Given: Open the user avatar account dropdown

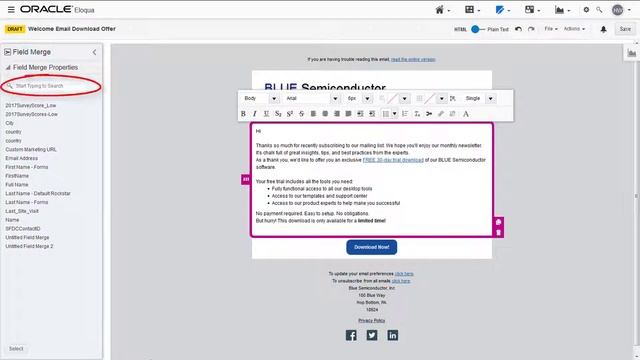Looking at the screenshot, I should (x=620, y=10).
